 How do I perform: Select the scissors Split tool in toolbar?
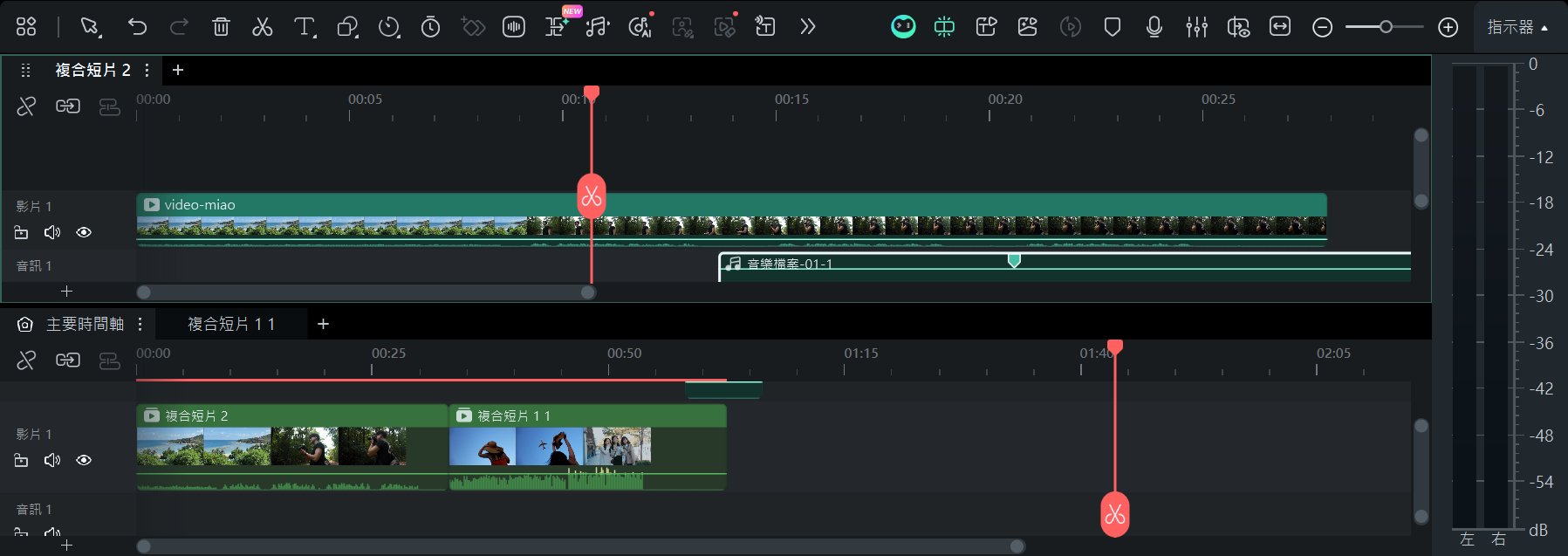(x=262, y=27)
